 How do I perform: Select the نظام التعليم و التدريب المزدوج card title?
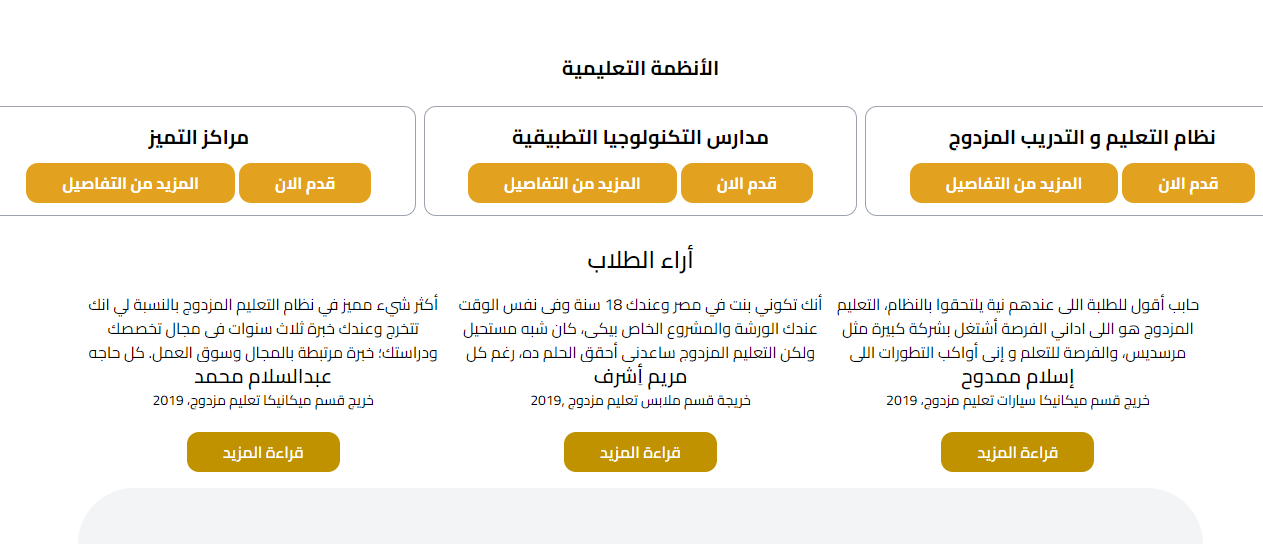click(1081, 138)
